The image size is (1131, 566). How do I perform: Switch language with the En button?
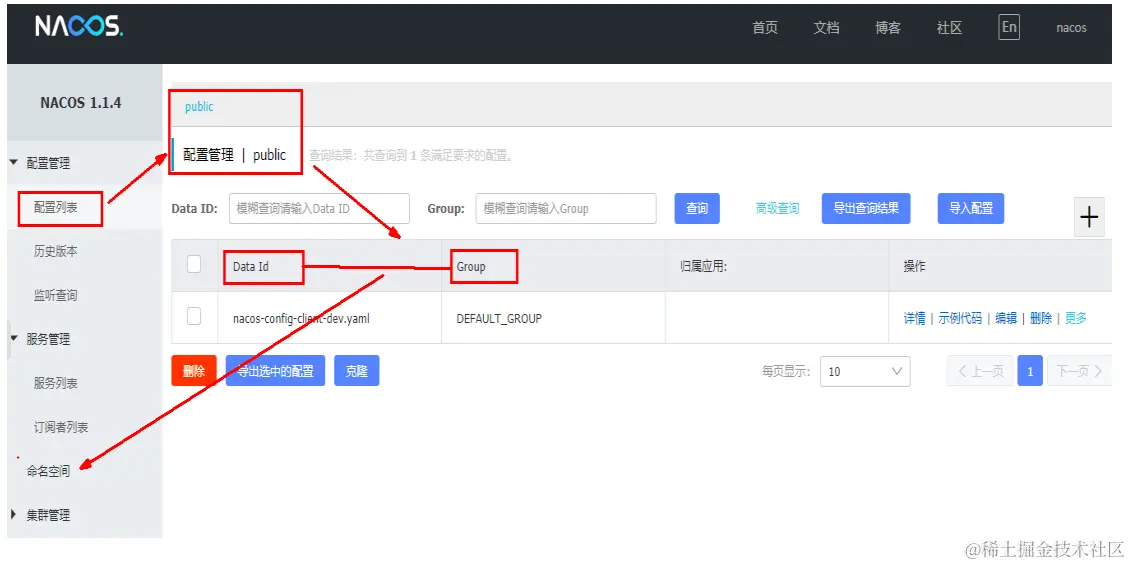[x=1009, y=27]
